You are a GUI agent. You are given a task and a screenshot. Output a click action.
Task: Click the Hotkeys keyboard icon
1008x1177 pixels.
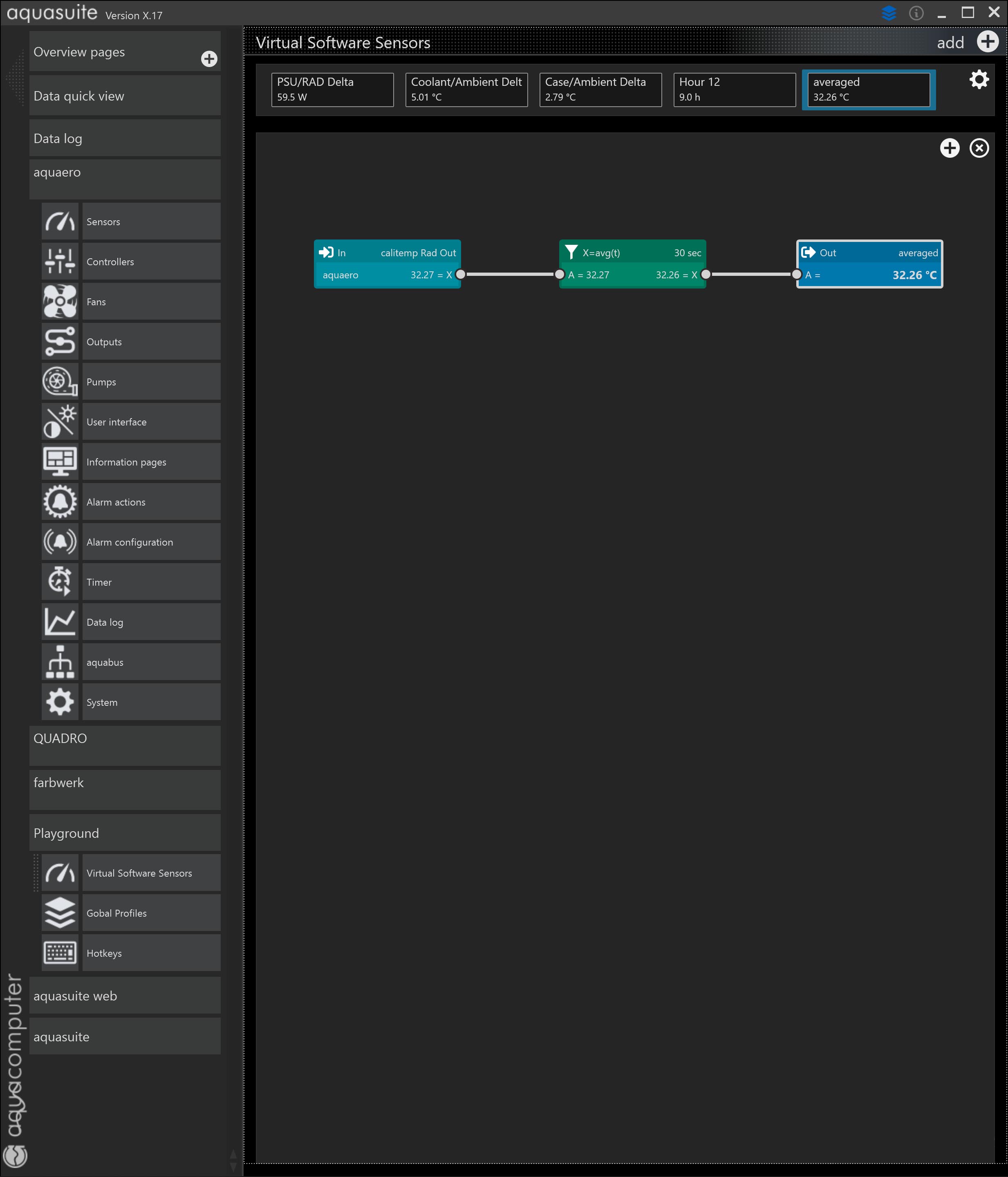(60, 953)
